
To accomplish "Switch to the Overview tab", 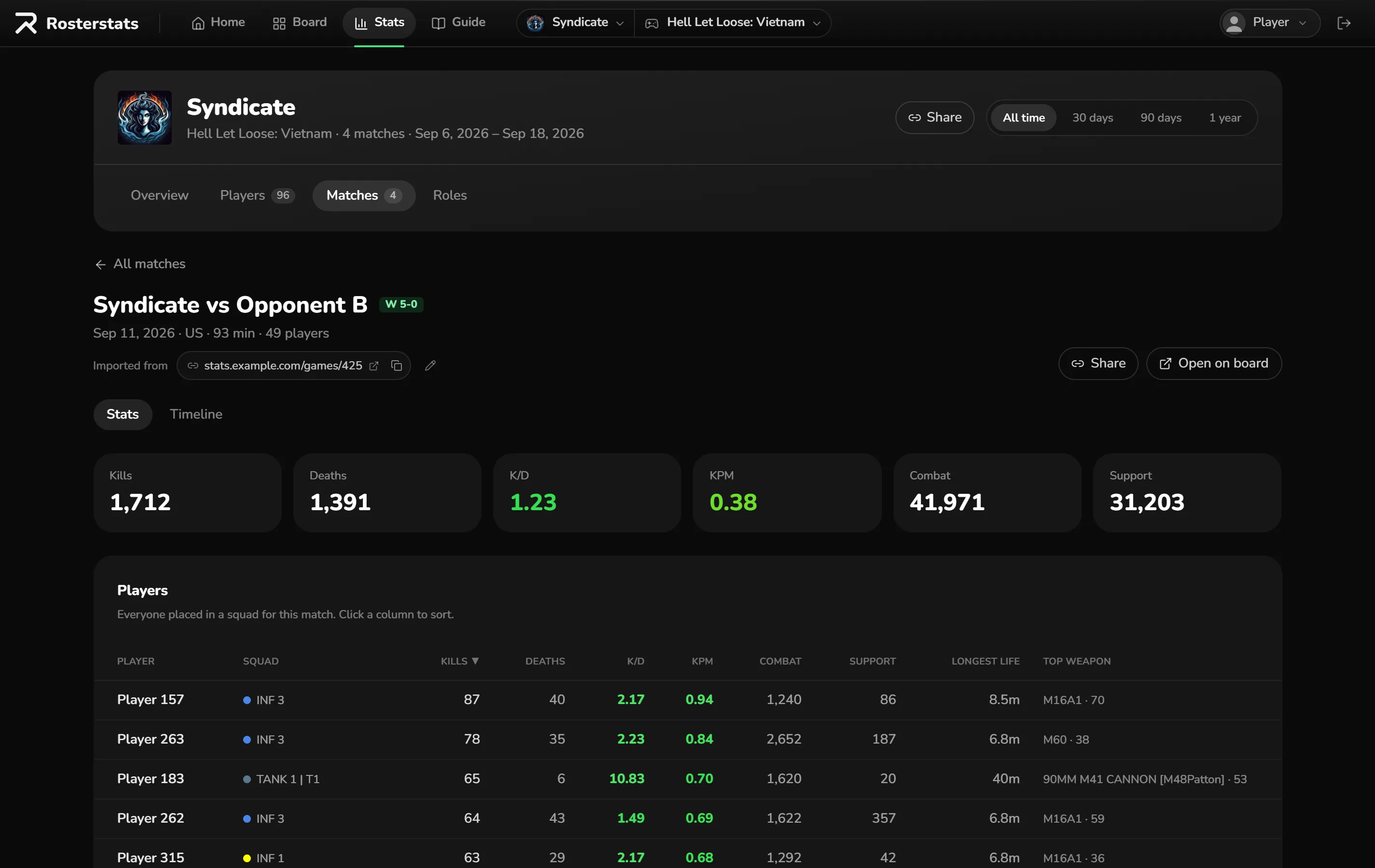I will 159,195.
